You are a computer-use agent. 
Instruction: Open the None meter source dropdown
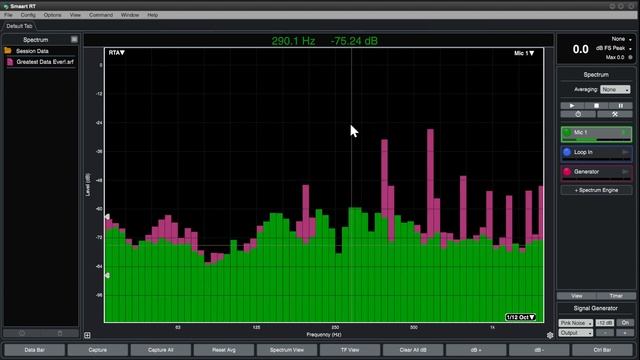pos(621,39)
